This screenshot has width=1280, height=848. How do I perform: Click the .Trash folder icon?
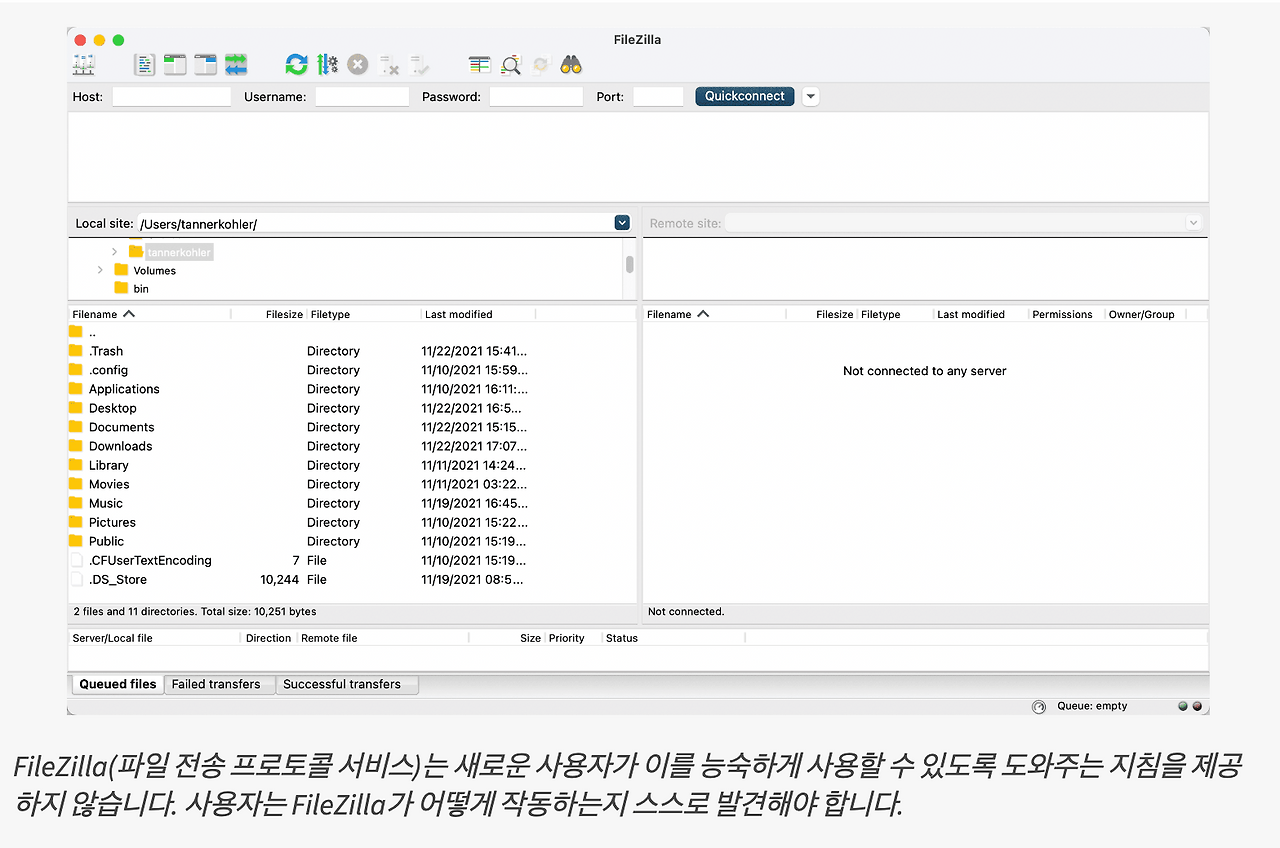tap(76, 351)
